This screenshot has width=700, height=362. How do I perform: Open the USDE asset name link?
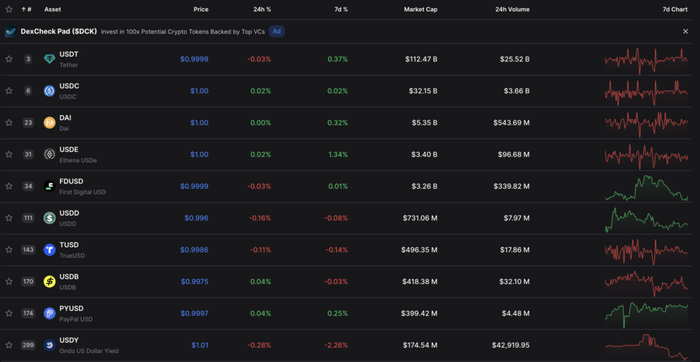coord(69,149)
